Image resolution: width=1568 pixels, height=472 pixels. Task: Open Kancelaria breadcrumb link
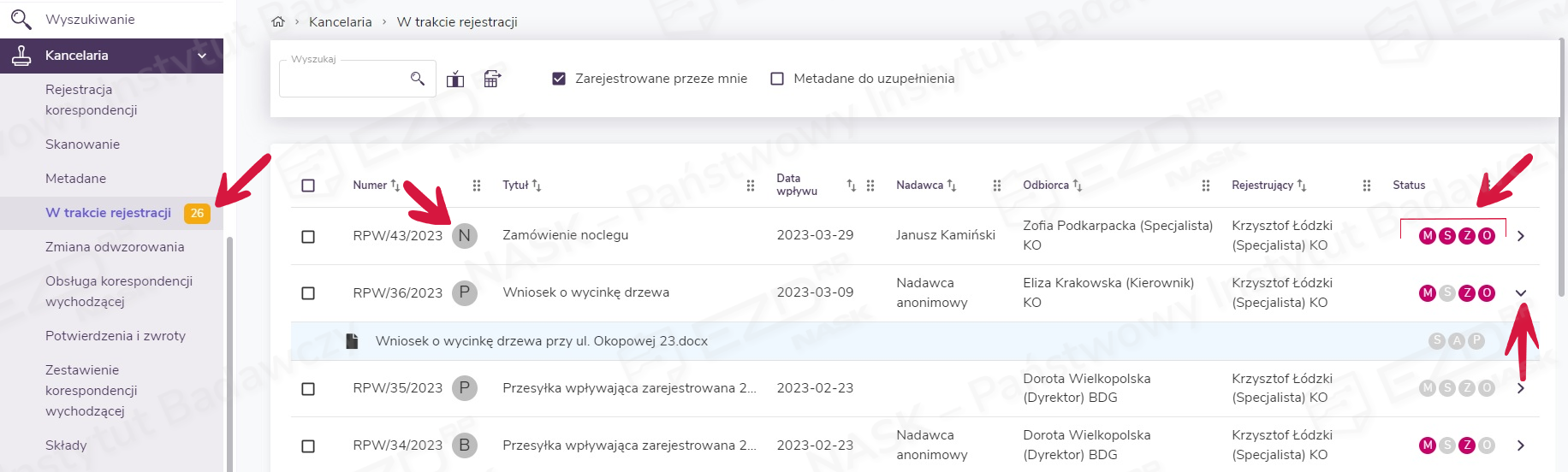pos(340,22)
